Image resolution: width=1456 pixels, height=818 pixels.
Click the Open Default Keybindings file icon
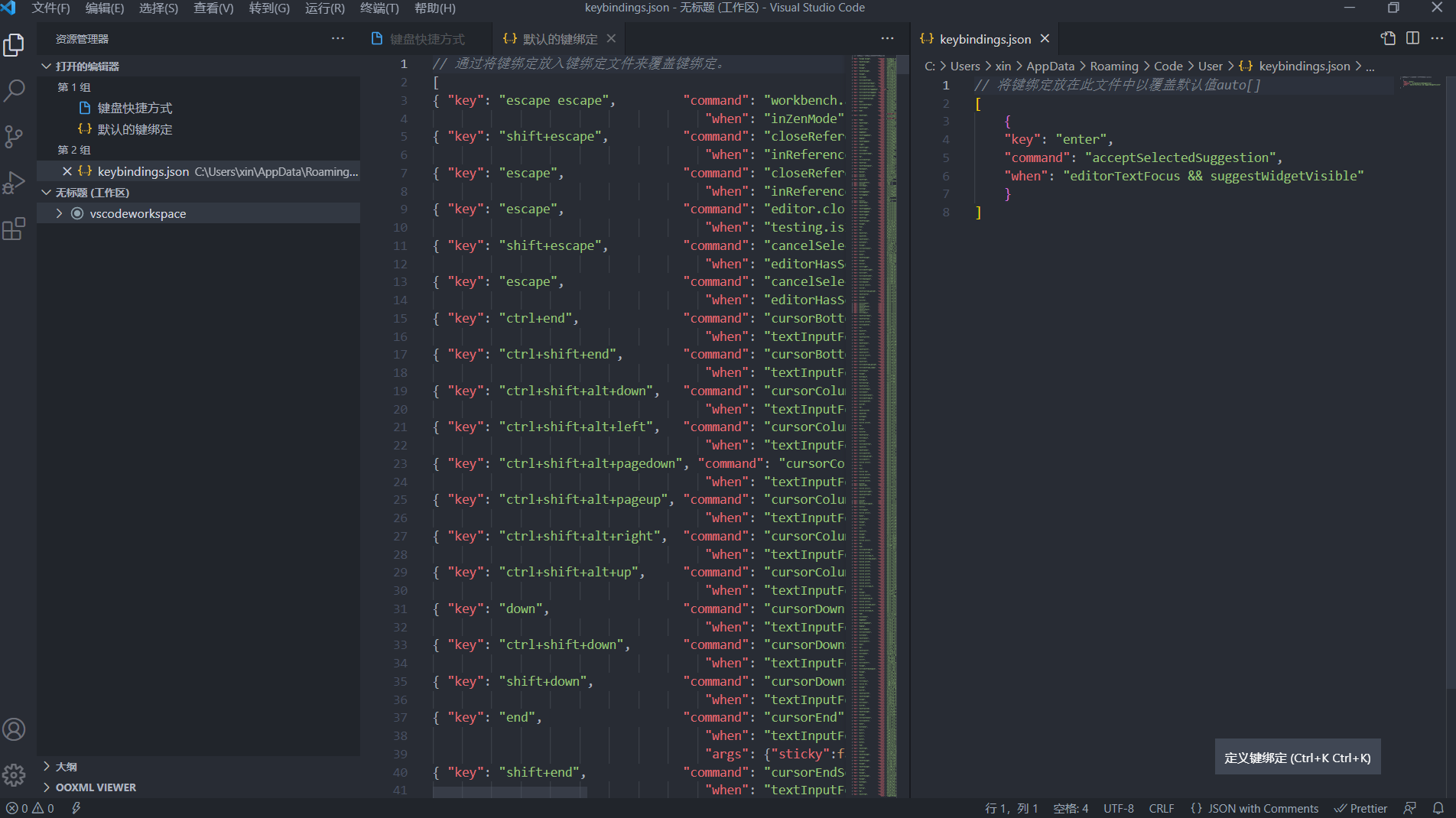(1388, 38)
